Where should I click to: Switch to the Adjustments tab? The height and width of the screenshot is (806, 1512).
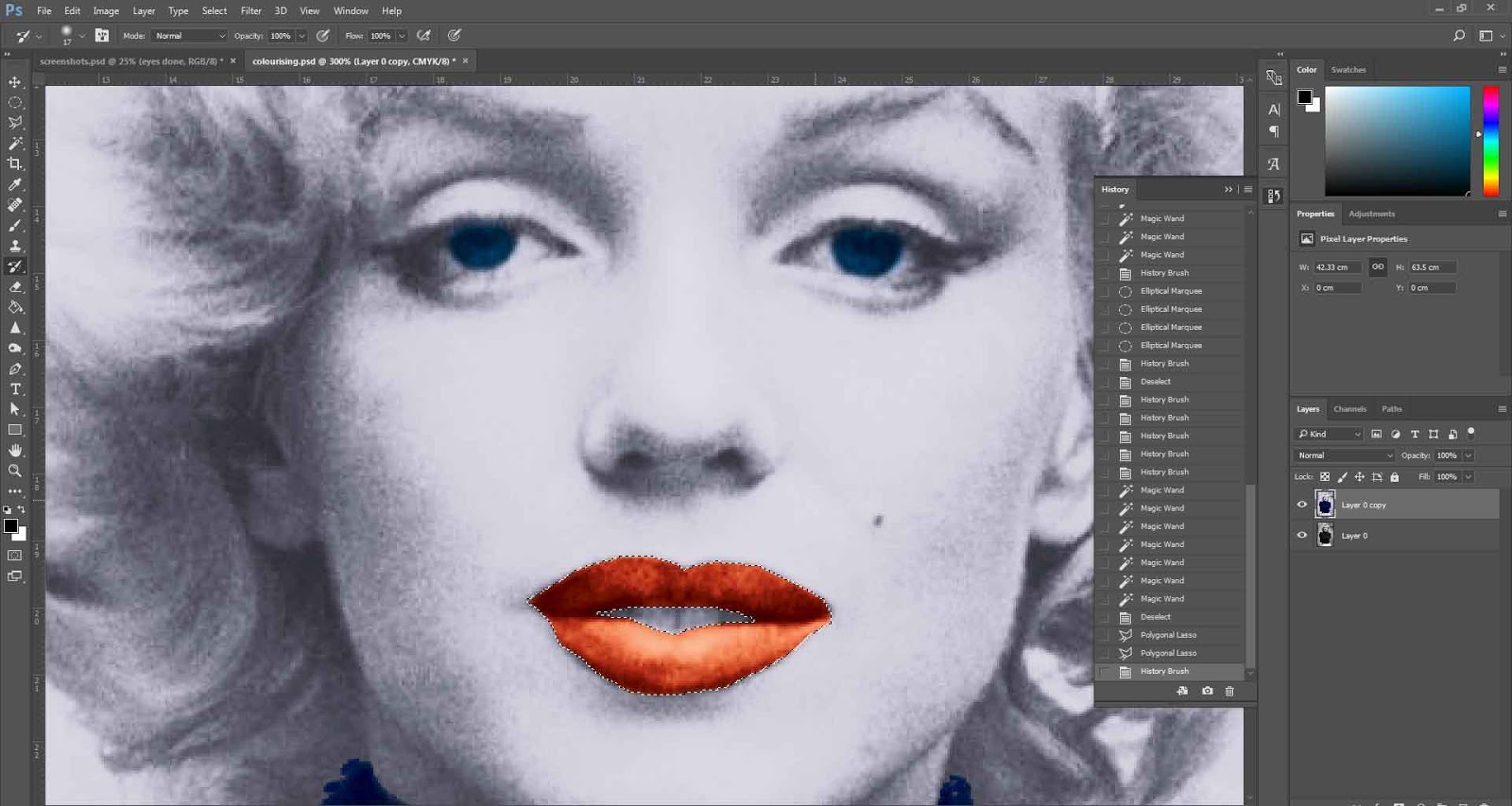pyautogui.click(x=1371, y=214)
